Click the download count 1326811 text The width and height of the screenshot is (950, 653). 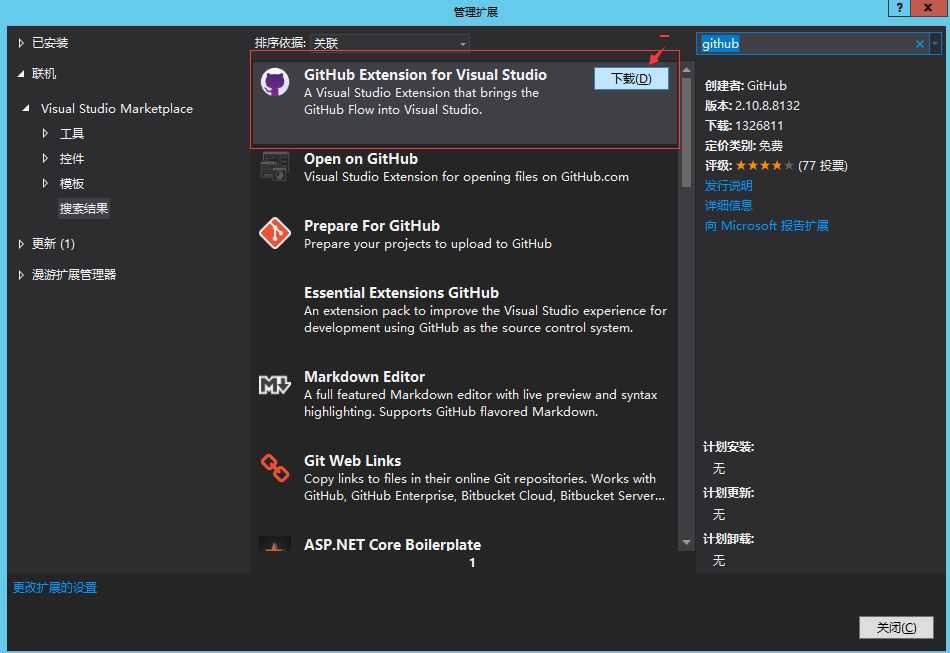[759, 125]
